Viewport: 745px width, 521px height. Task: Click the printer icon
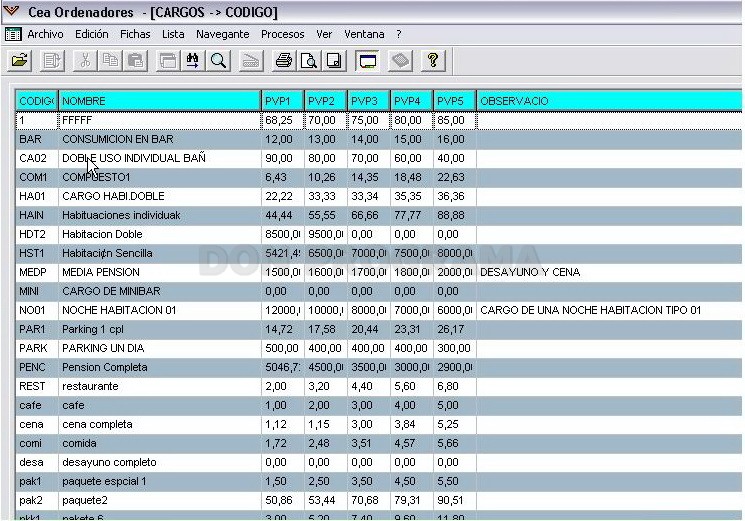tap(284, 61)
